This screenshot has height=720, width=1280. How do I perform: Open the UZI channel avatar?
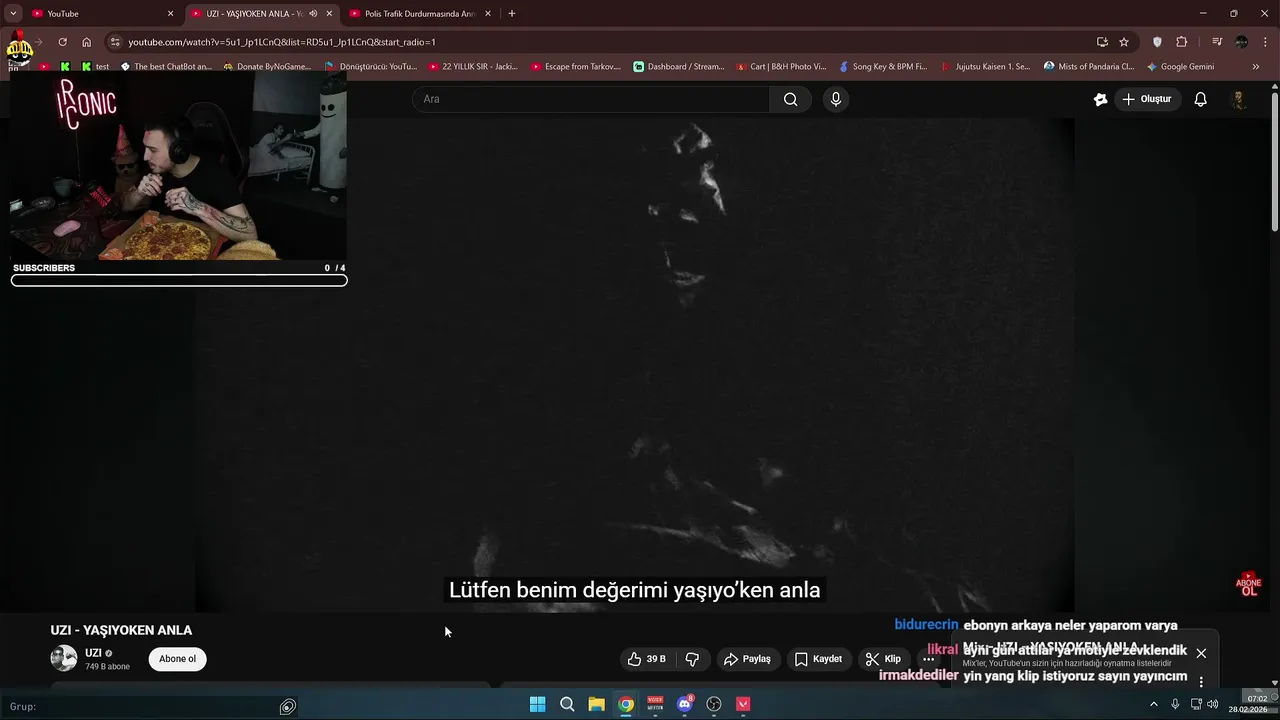(64, 658)
